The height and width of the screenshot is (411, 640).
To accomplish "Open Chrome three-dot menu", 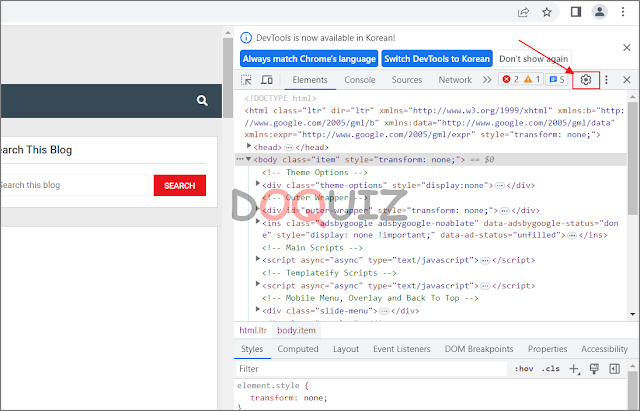I will point(623,12).
